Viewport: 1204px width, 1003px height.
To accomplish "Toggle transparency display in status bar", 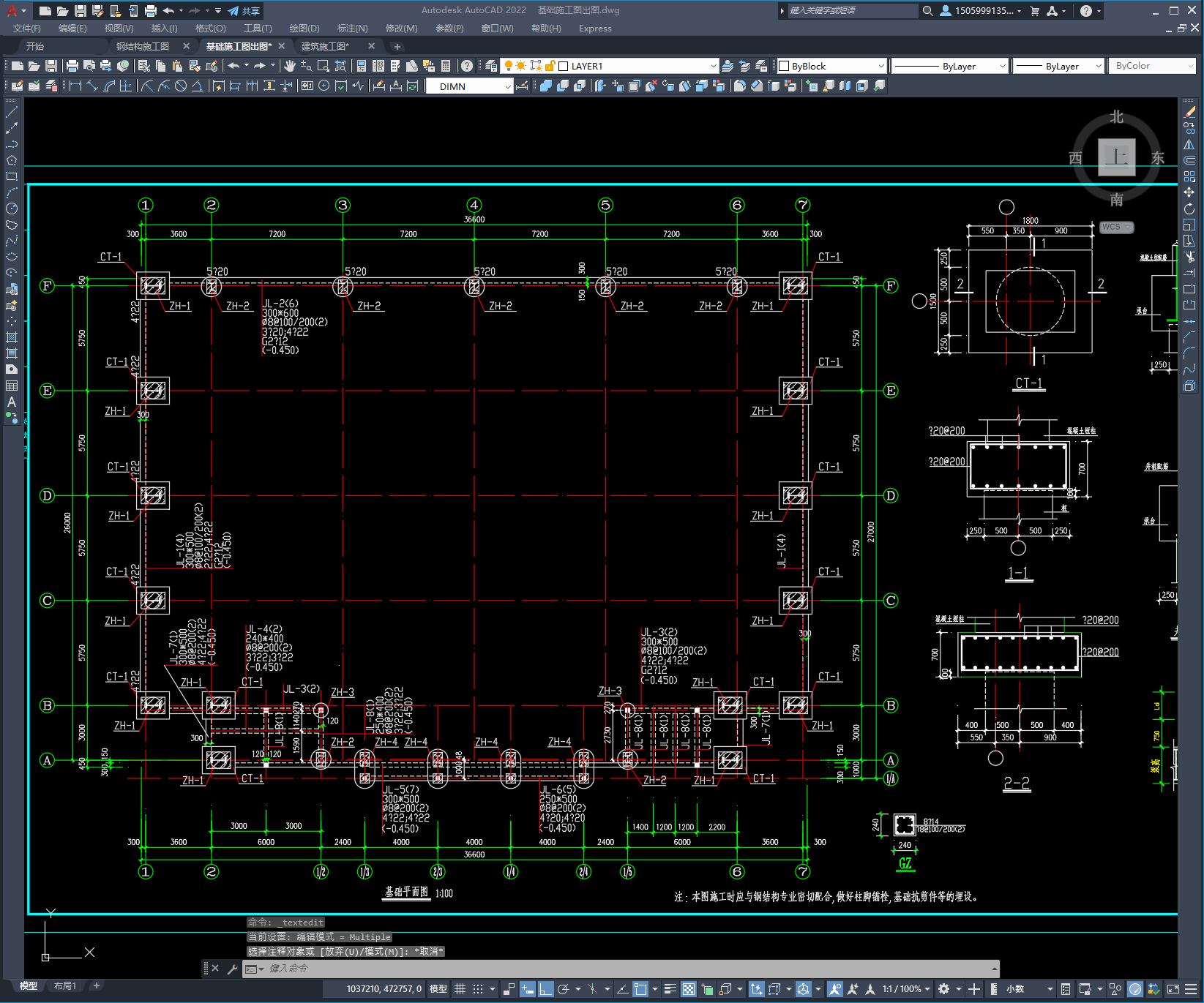I will coord(689,989).
